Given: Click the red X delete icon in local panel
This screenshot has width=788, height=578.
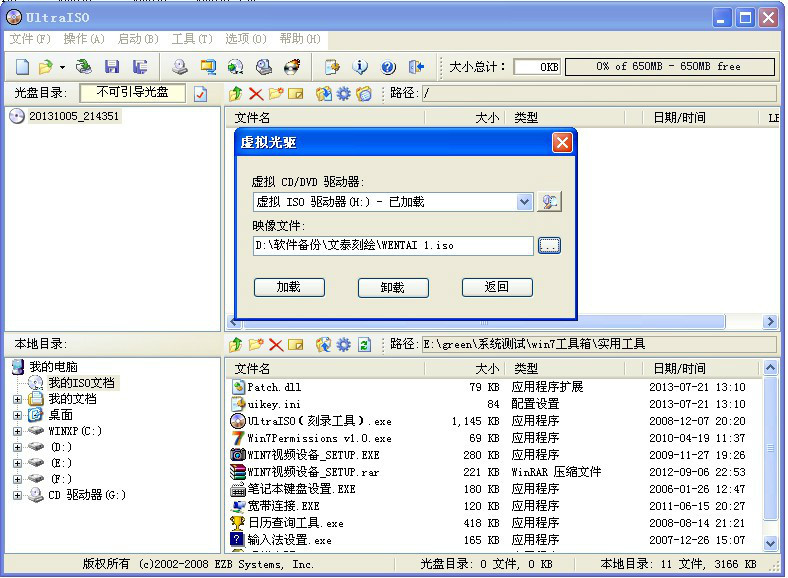Looking at the screenshot, I should click(276, 344).
